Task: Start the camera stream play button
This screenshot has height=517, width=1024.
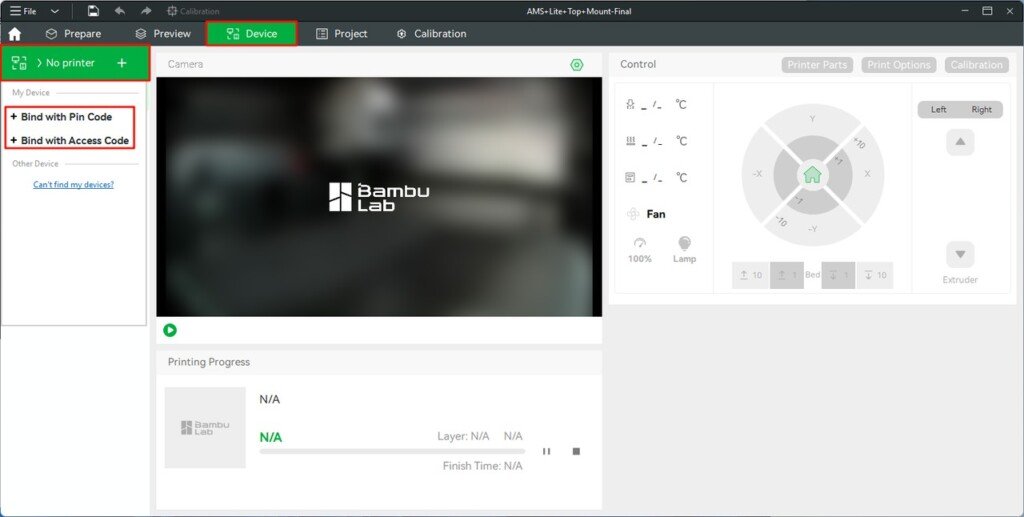Action: click(170, 330)
